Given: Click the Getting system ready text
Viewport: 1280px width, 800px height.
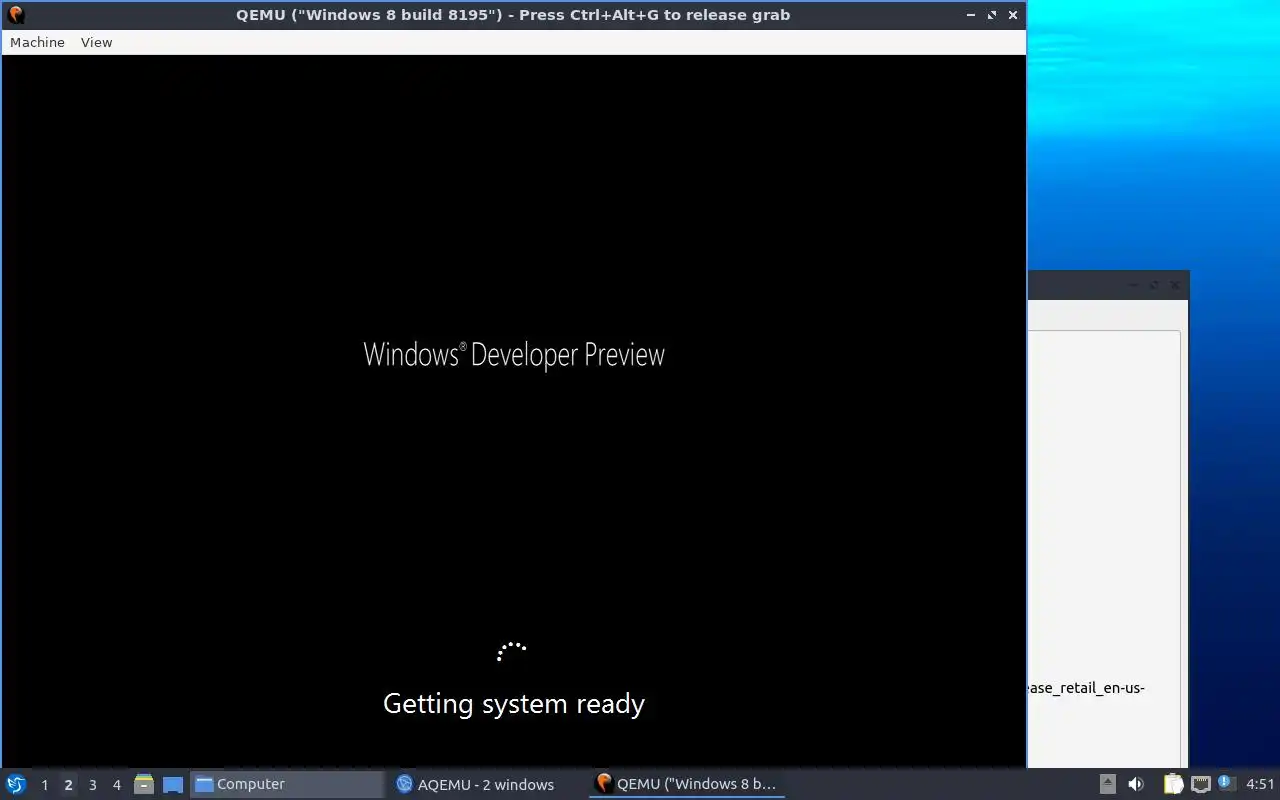Looking at the screenshot, I should tap(514, 704).
